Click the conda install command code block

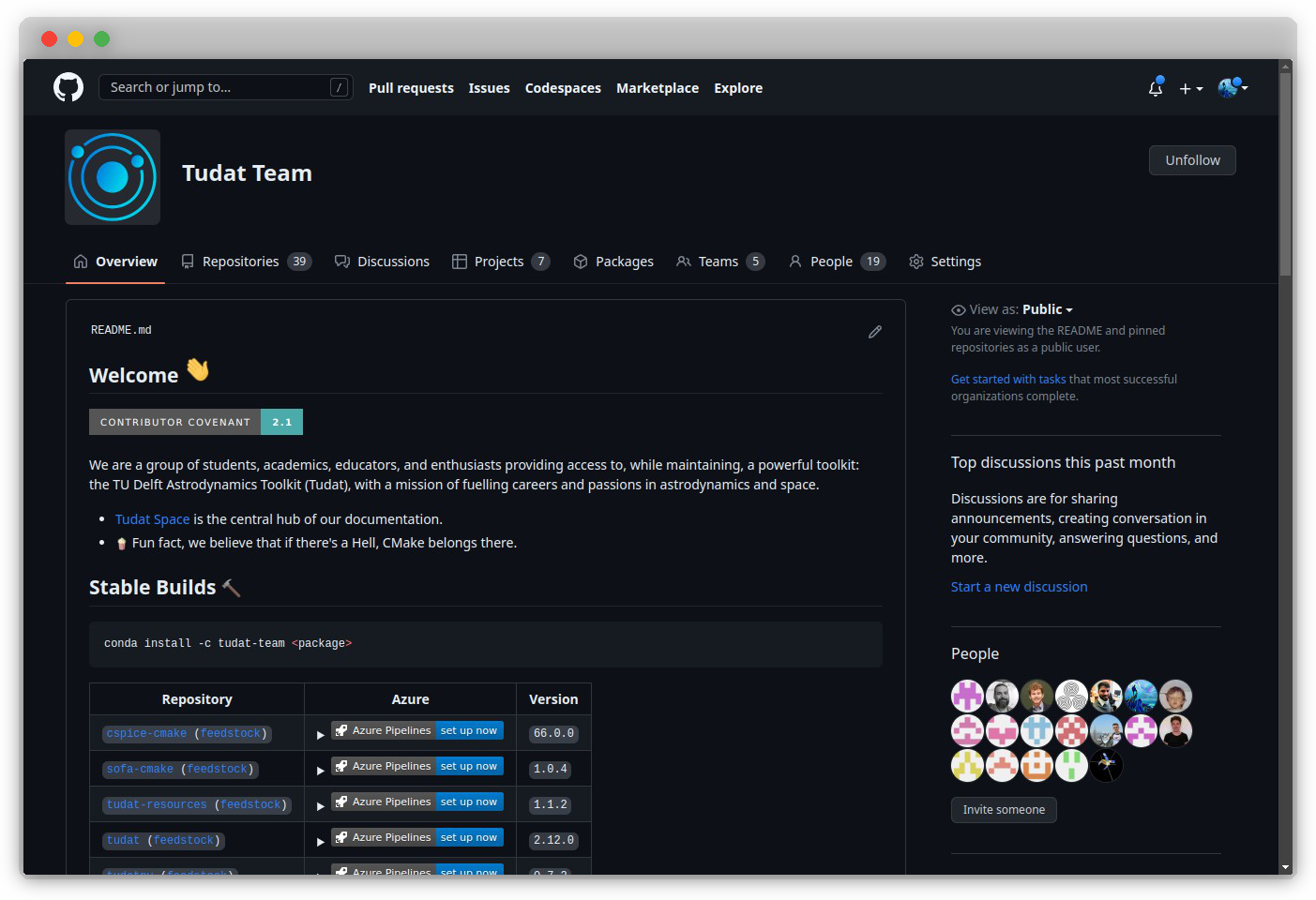point(486,644)
